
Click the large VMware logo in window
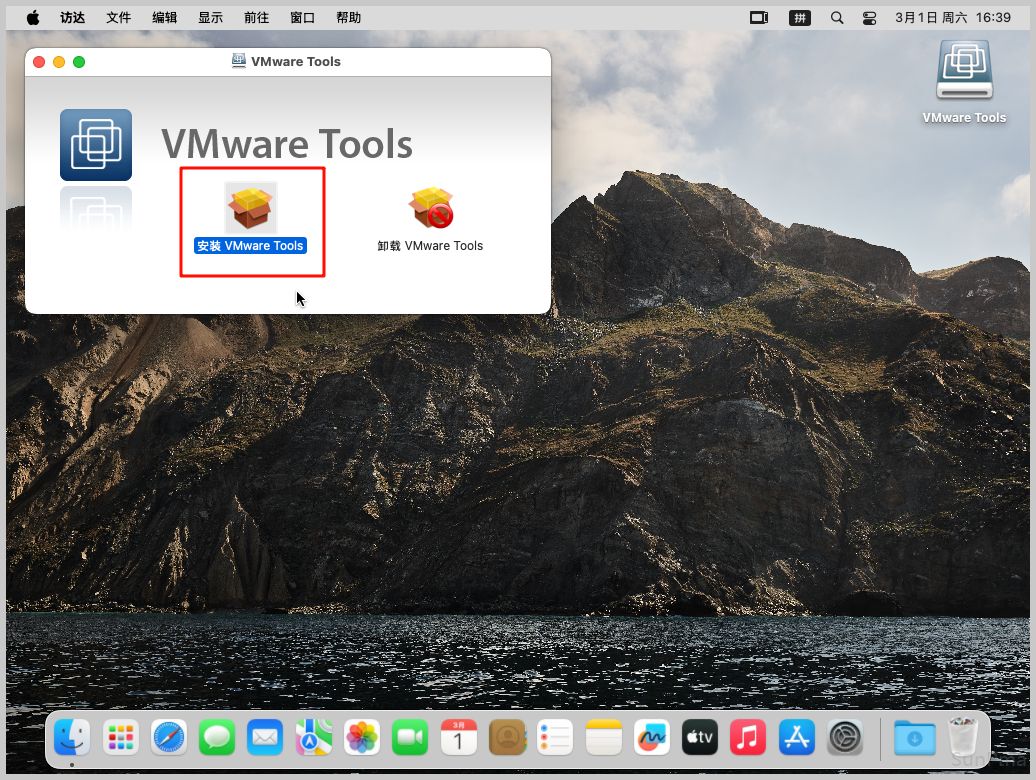pyautogui.click(x=96, y=145)
